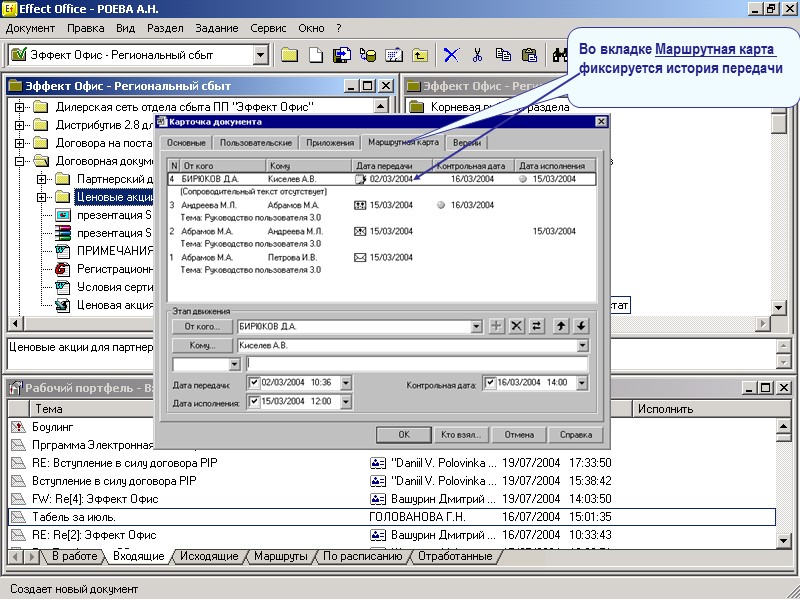
Task: Click the copy icon in toolbar
Action: point(504,55)
